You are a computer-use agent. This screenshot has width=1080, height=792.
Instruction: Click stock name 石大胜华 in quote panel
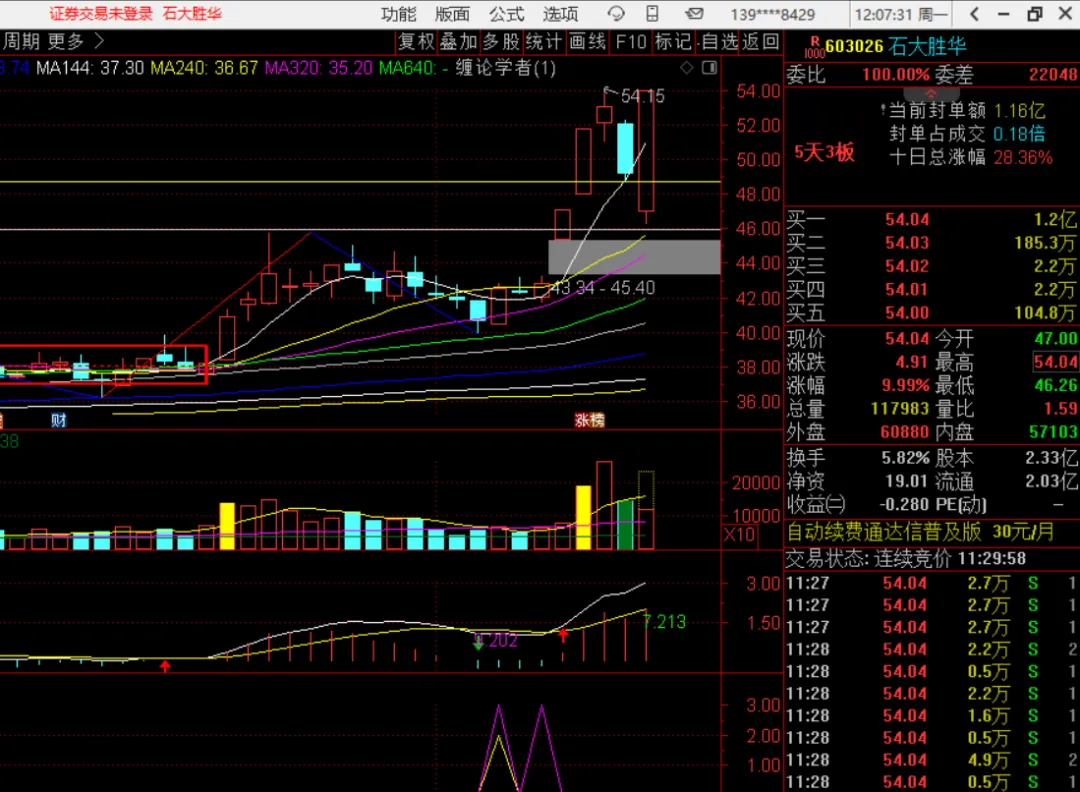click(927, 46)
